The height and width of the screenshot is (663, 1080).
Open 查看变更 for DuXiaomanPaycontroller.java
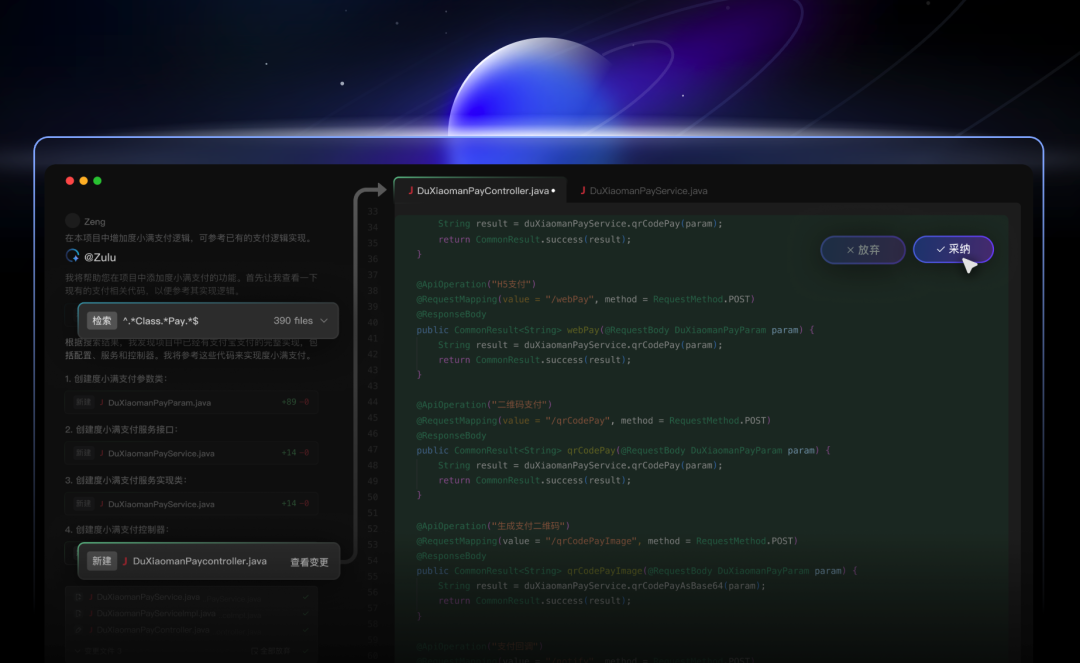coord(309,562)
